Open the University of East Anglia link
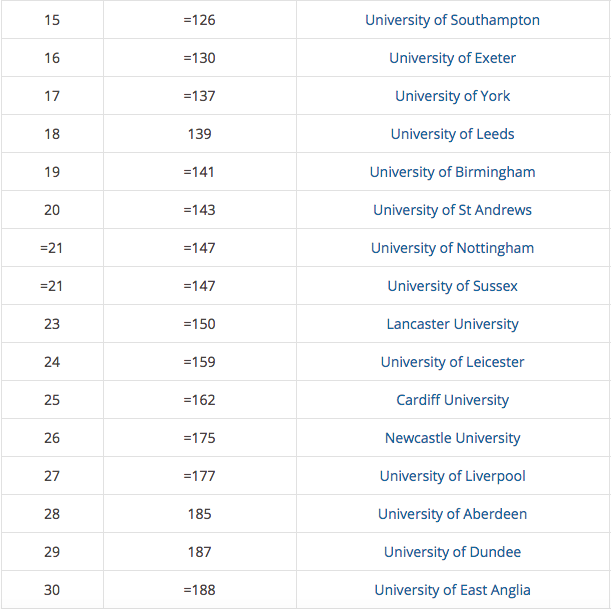This screenshot has height=609, width=611. pyautogui.click(x=452, y=590)
